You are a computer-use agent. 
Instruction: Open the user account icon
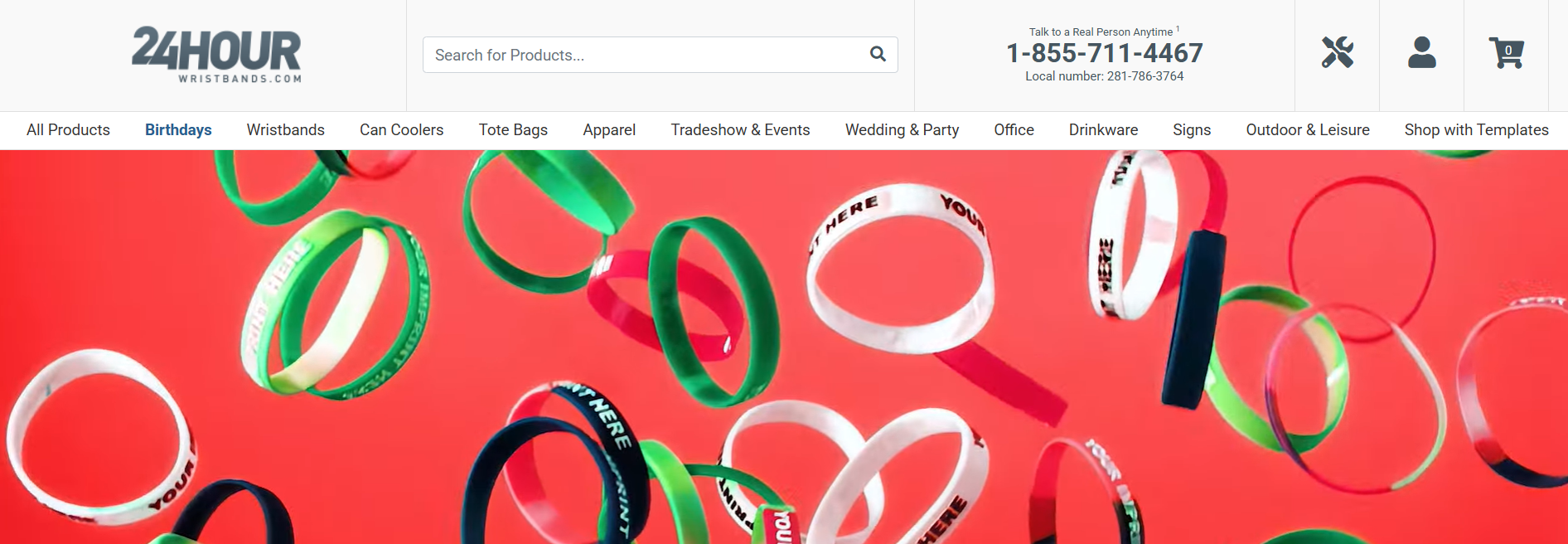coord(1422,52)
